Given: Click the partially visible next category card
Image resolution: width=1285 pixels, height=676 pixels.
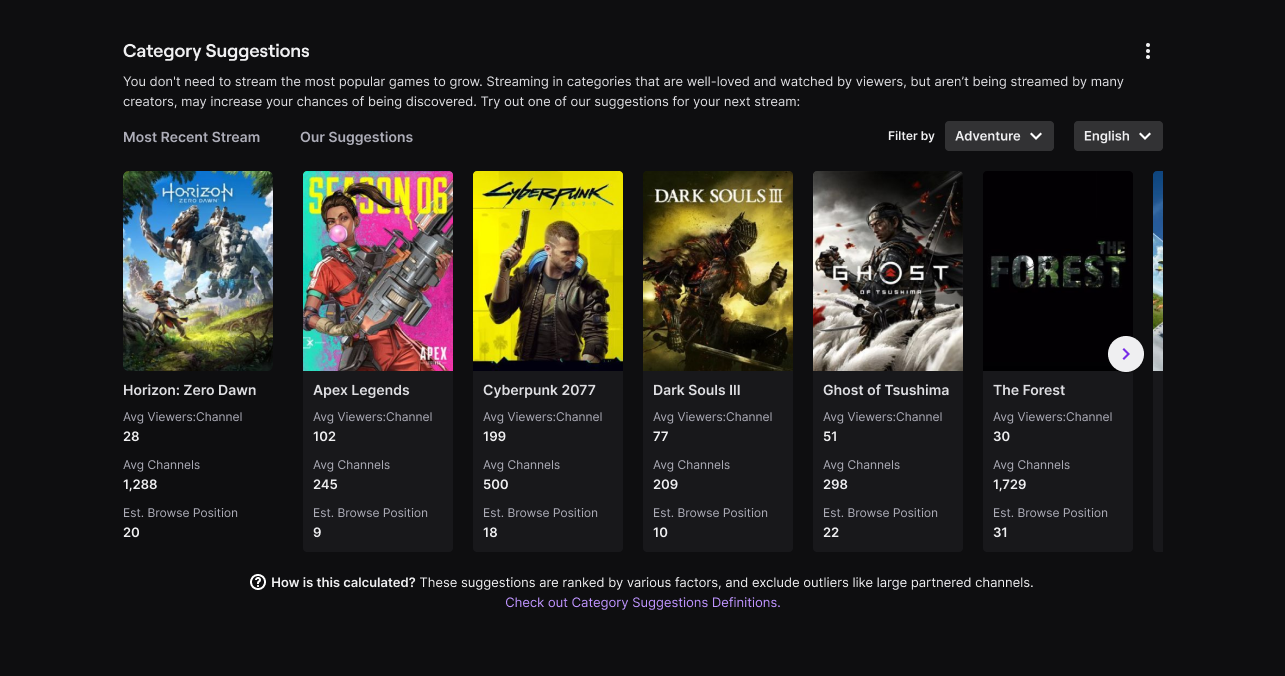Looking at the screenshot, I should tap(1159, 270).
